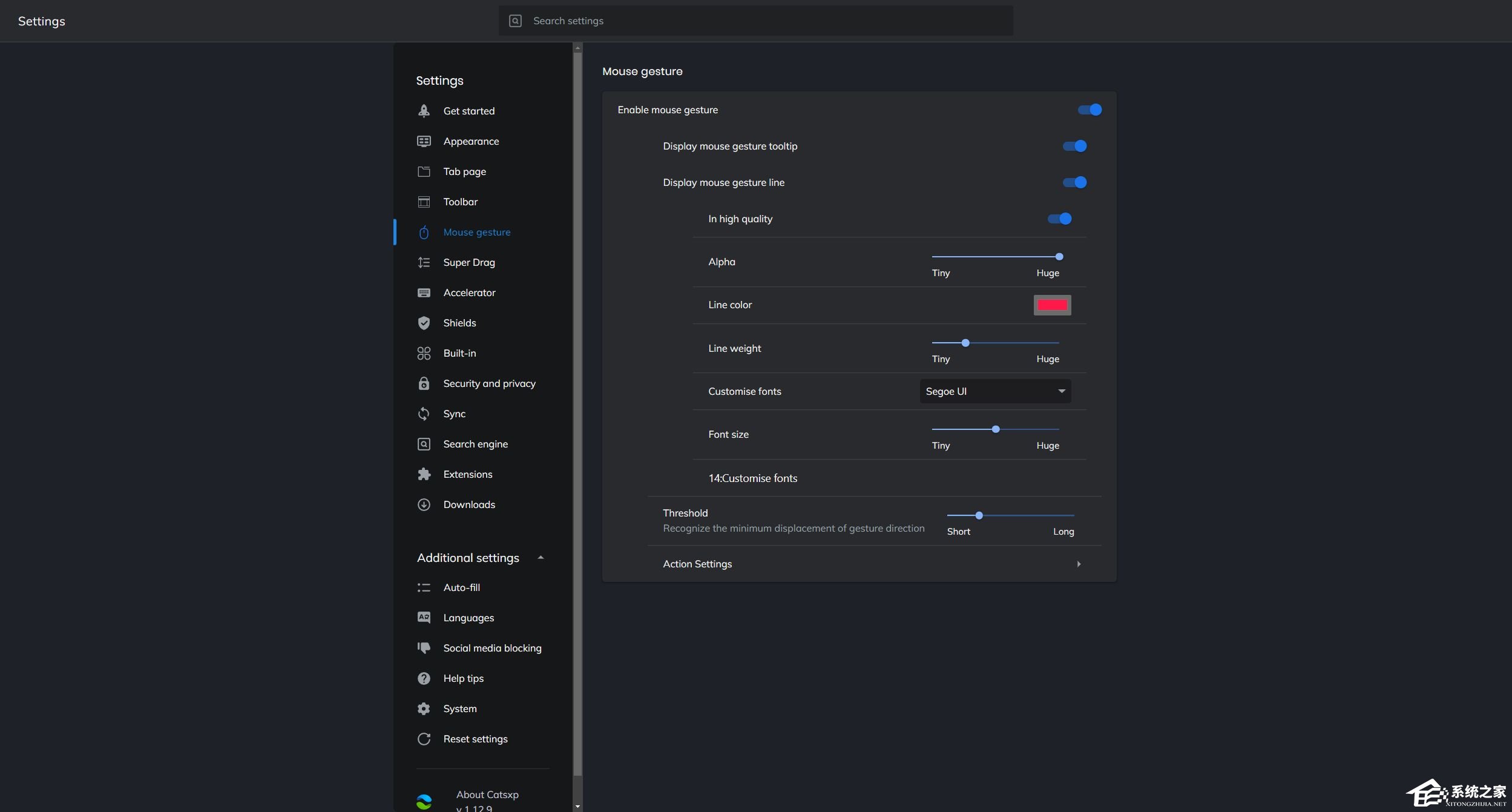Disable the Enable mouse gesture switch
This screenshot has height=812, width=1512.
tap(1090, 110)
